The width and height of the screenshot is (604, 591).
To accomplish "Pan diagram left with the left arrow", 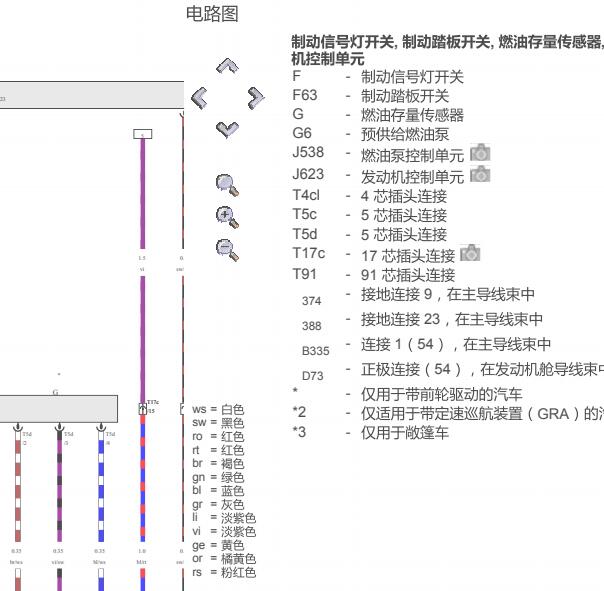I will tap(199, 98).
